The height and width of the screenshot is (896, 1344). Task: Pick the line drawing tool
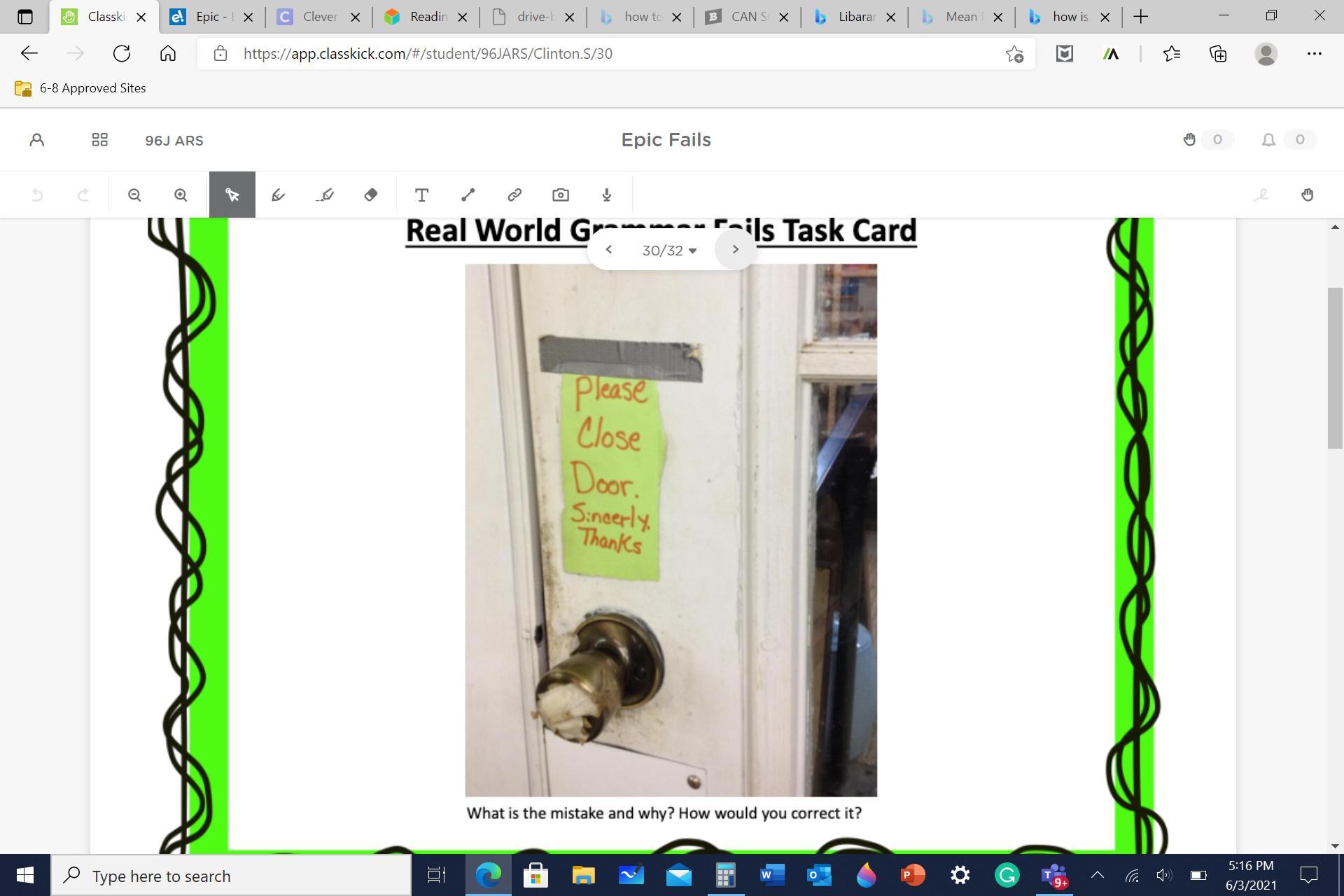[468, 195]
